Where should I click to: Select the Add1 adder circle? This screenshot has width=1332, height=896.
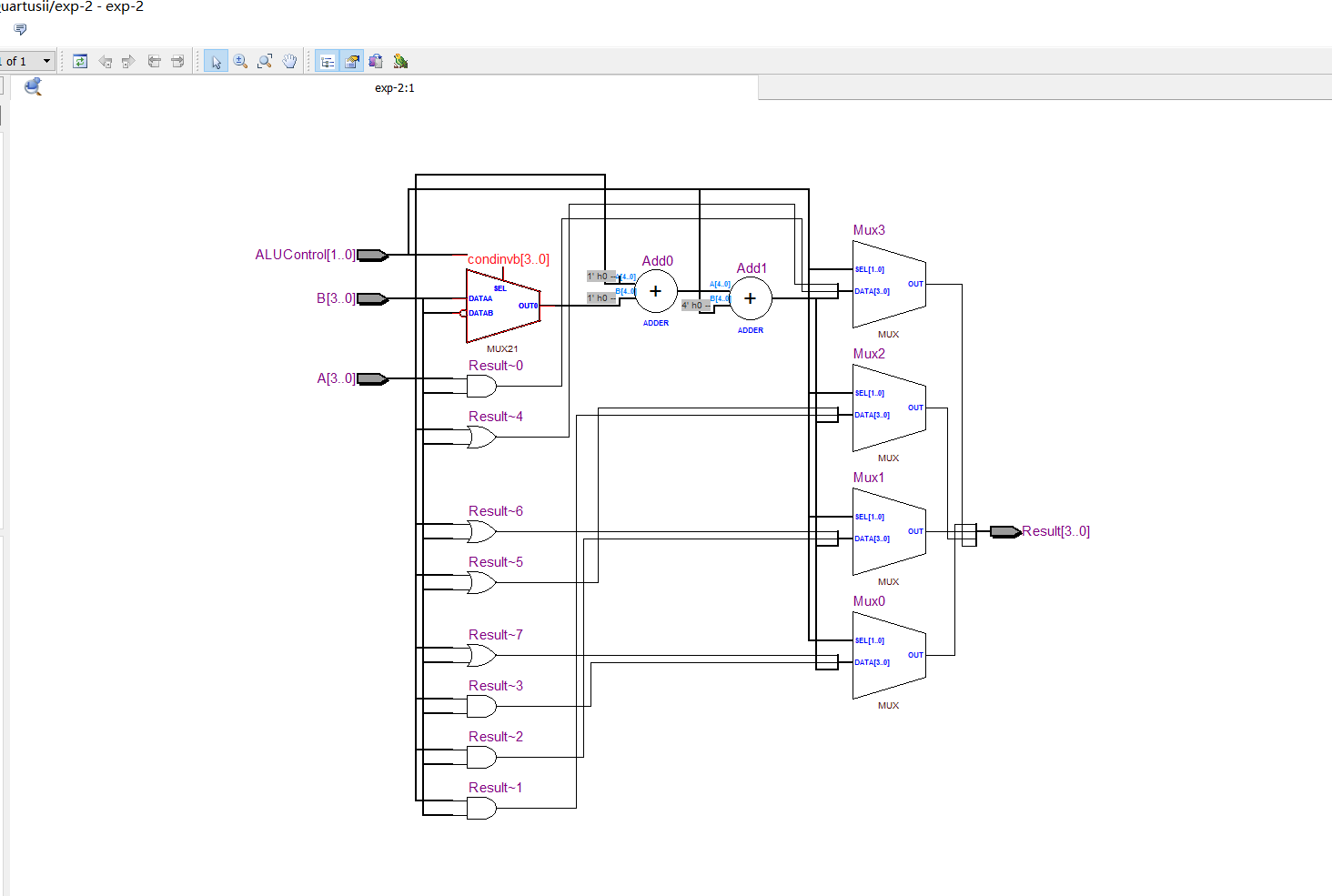click(751, 299)
